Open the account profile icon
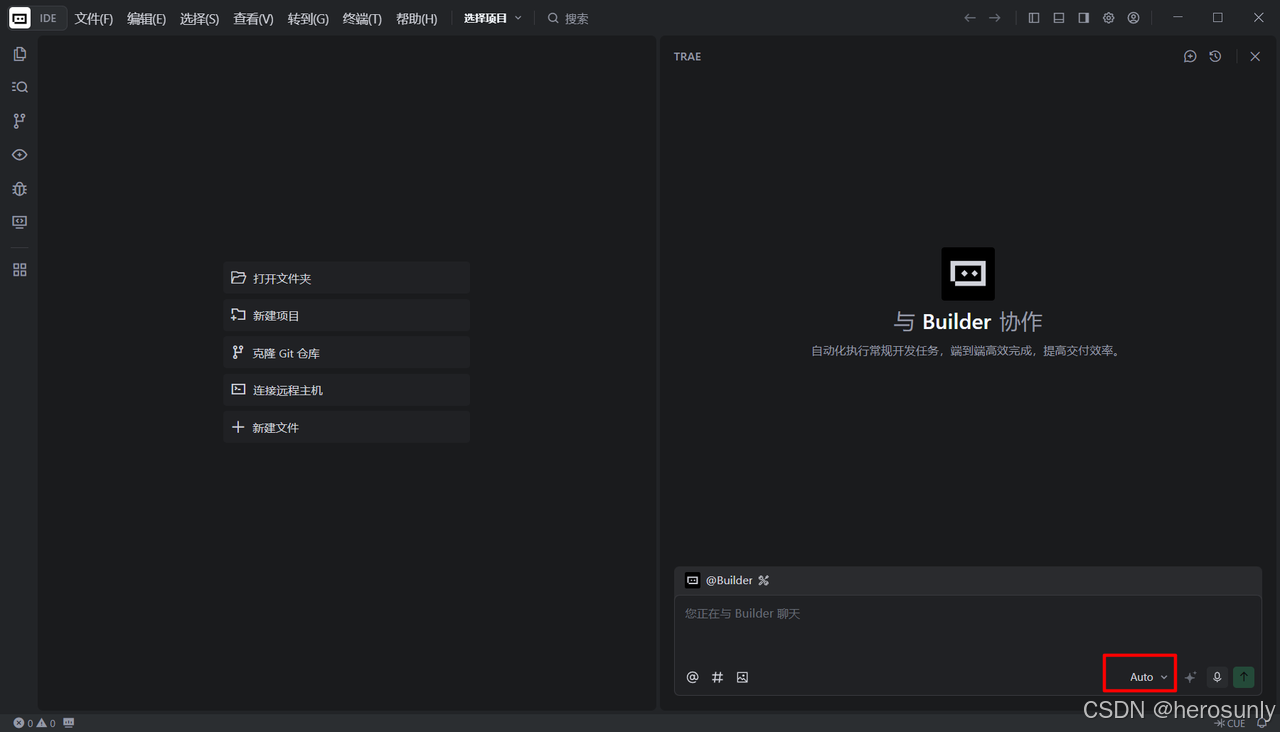This screenshot has height=732, width=1280. point(1133,18)
